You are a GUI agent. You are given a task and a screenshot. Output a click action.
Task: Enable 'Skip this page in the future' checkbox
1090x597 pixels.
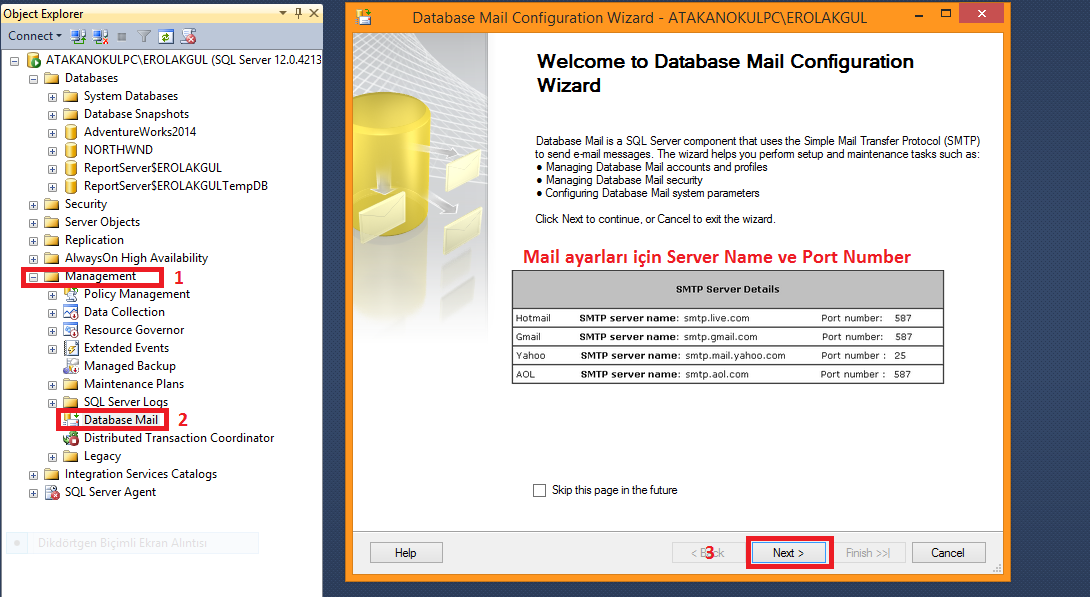(540, 490)
